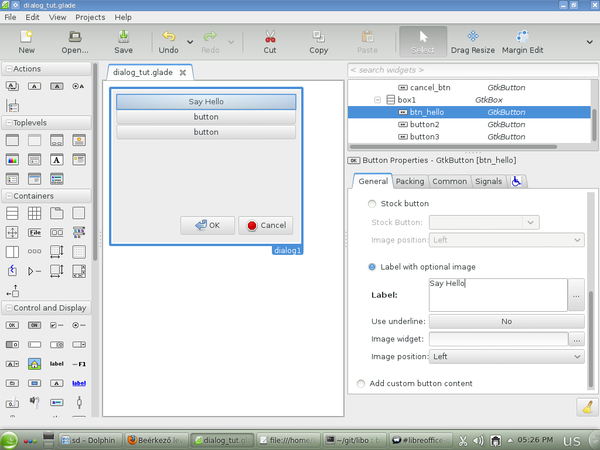Image resolution: width=600 pixels, height=450 pixels.
Task: Select the black Label widget palette icon
Action: [57, 364]
